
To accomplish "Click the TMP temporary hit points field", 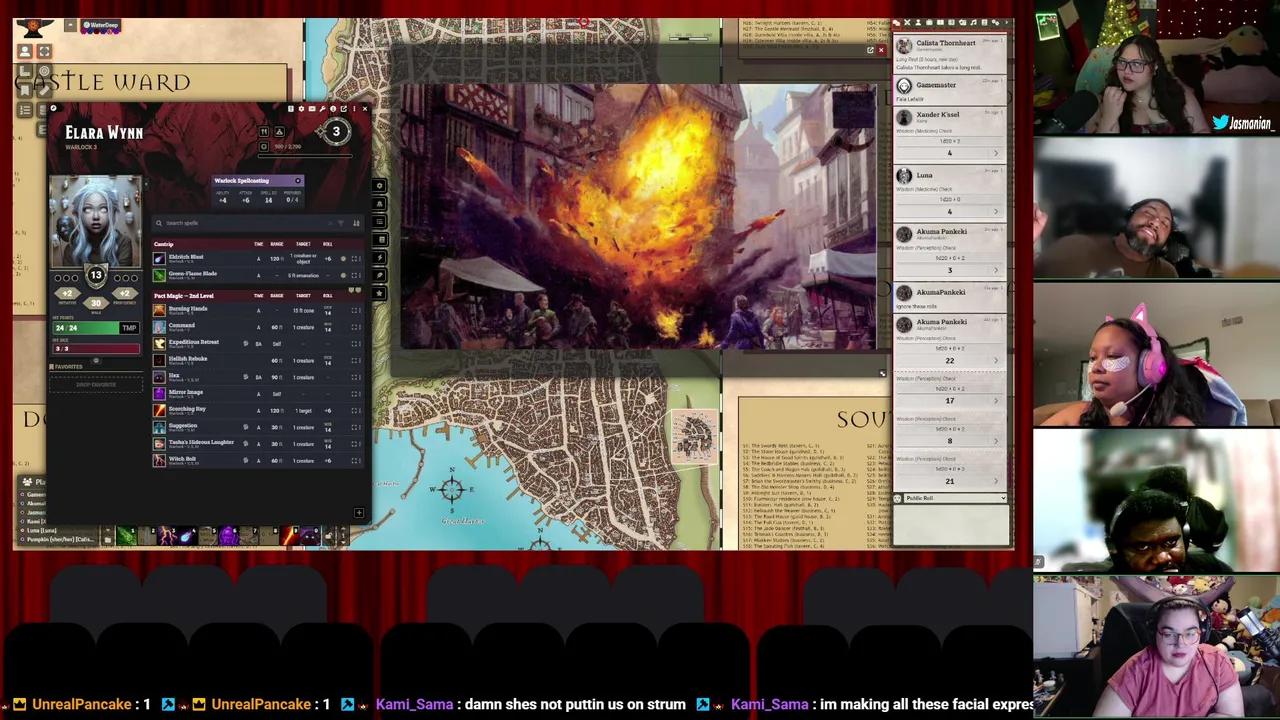I will pos(130,328).
